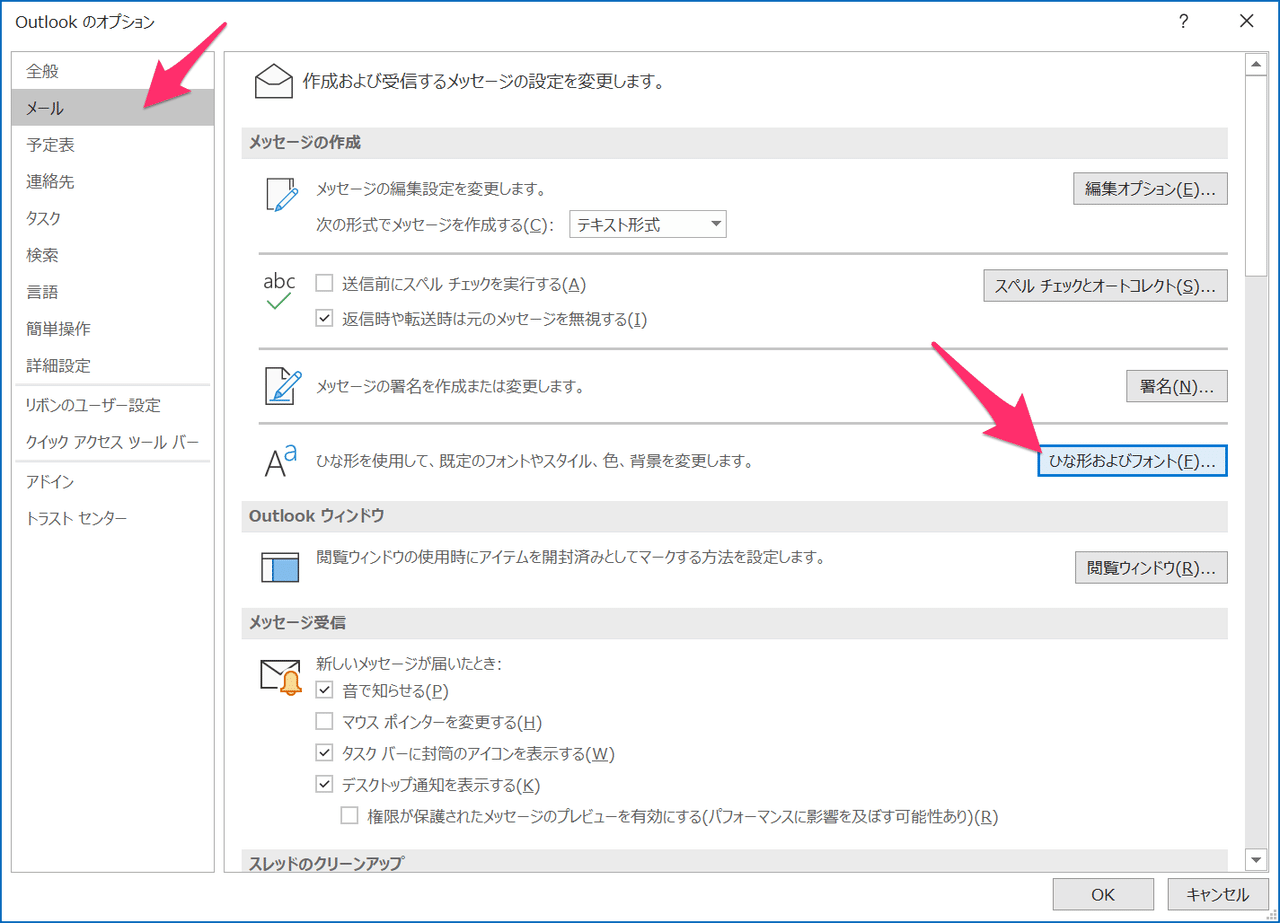1280x923 pixels.
Task: Enable 権限が保護されたメッセージのプレビュー checkbox
Action: click(x=349, y=816)
